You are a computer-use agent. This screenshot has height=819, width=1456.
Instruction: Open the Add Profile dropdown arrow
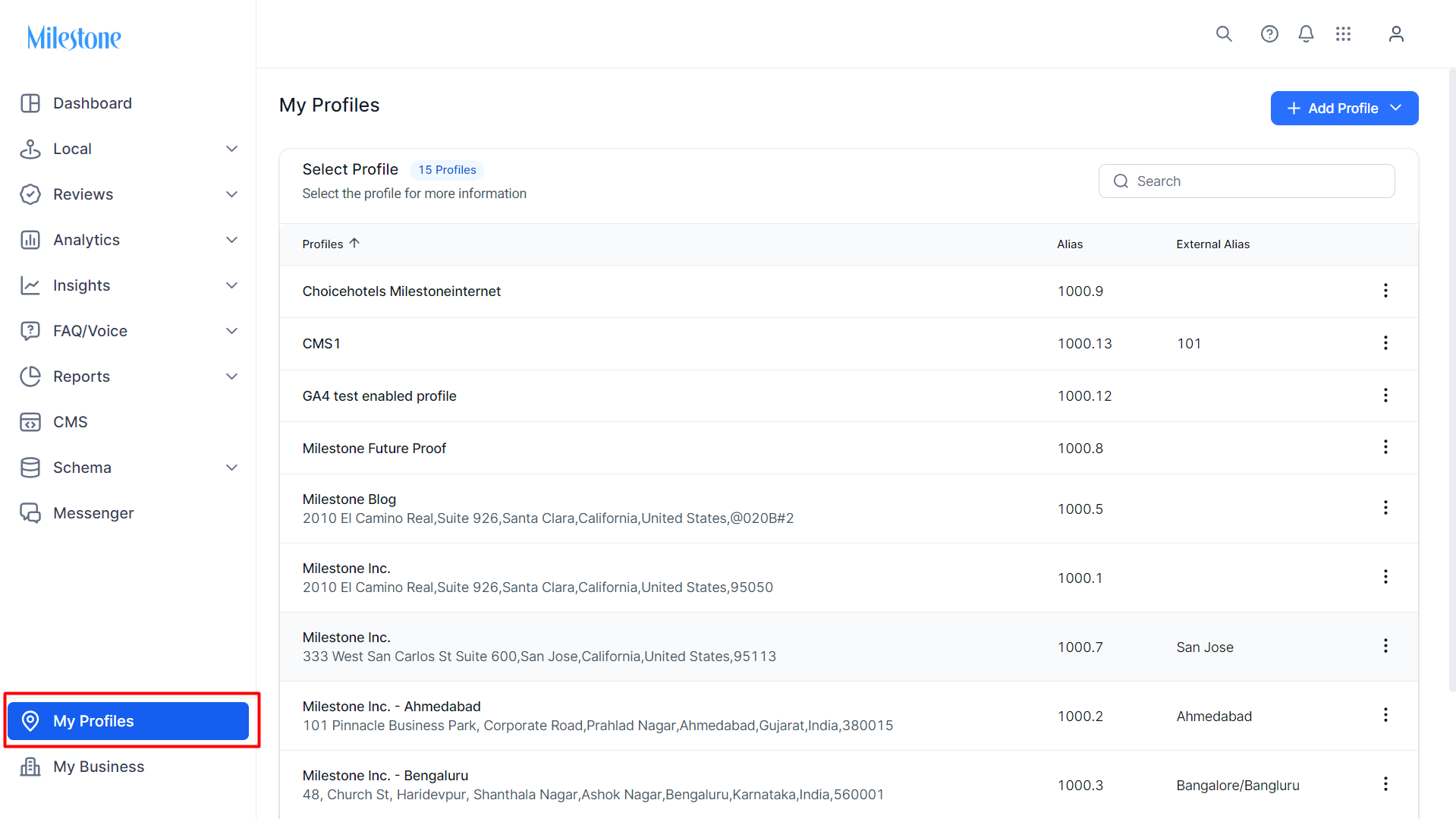pyautogui.click(x=1396, y=108)
